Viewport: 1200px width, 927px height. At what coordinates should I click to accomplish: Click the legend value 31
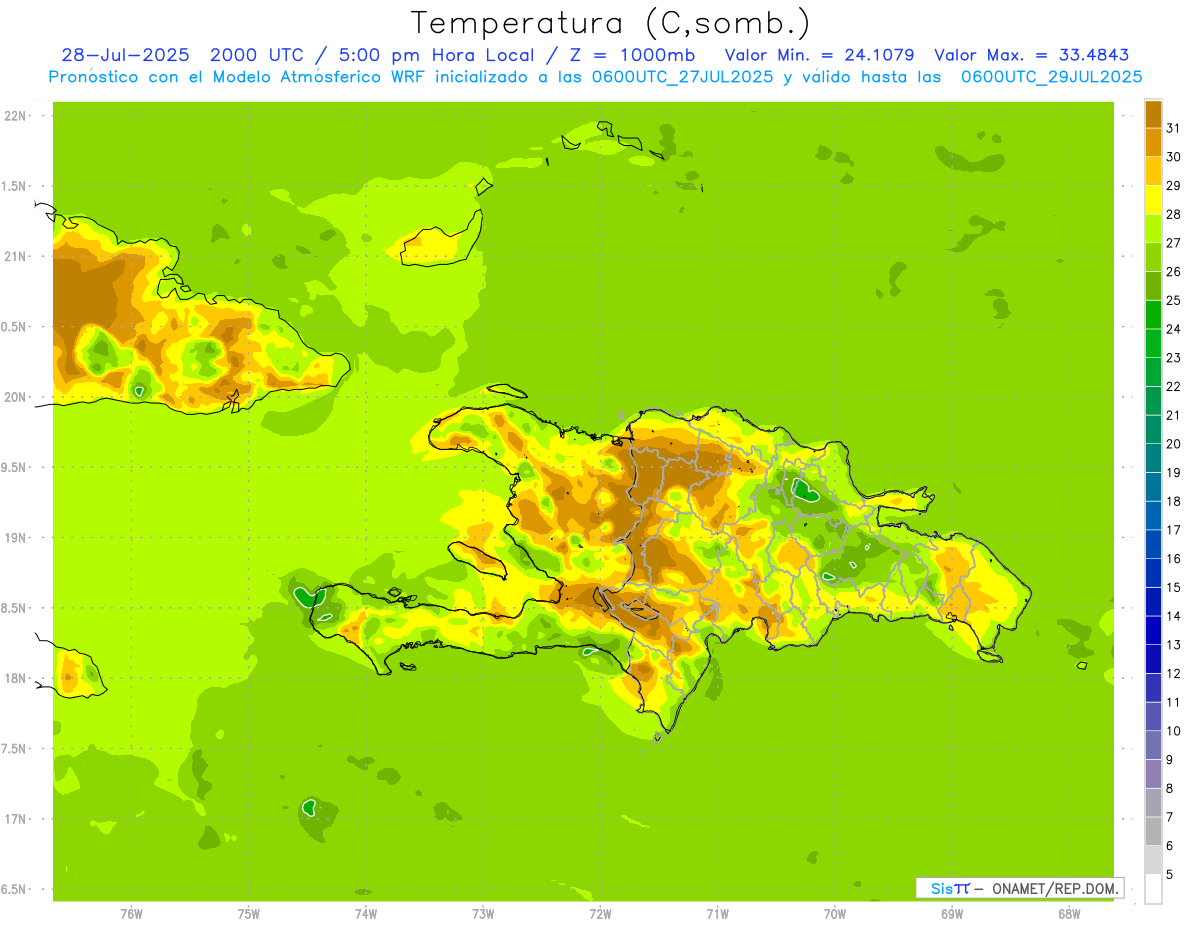1173,128
